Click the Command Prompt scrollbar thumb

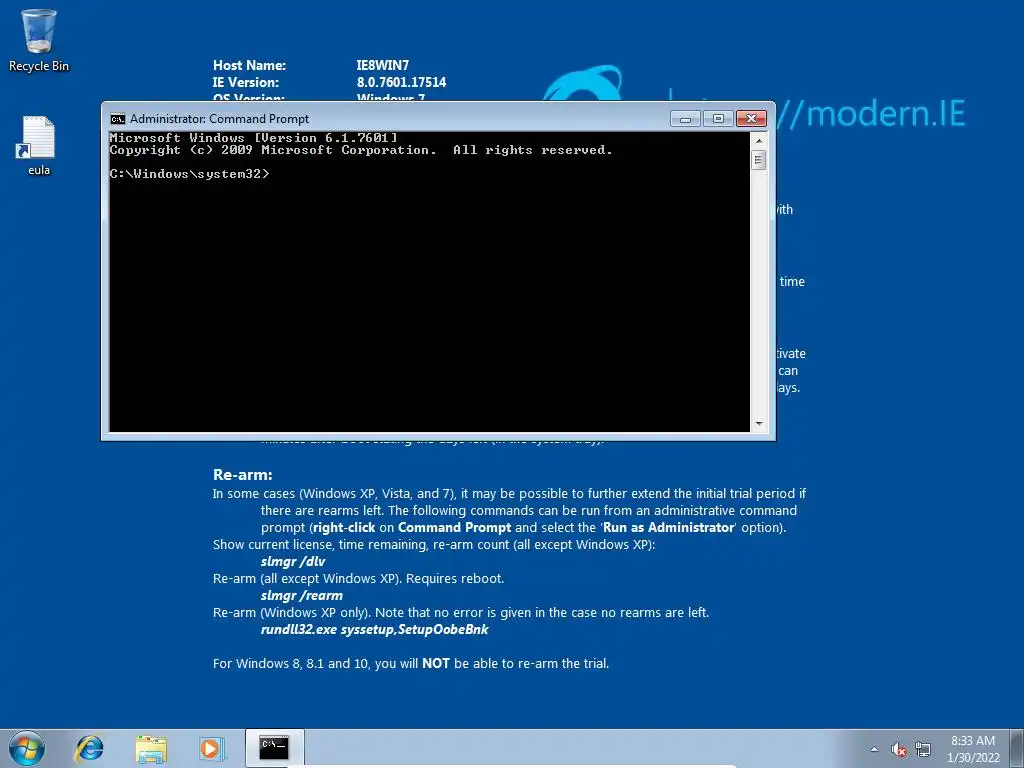(759, 160)
